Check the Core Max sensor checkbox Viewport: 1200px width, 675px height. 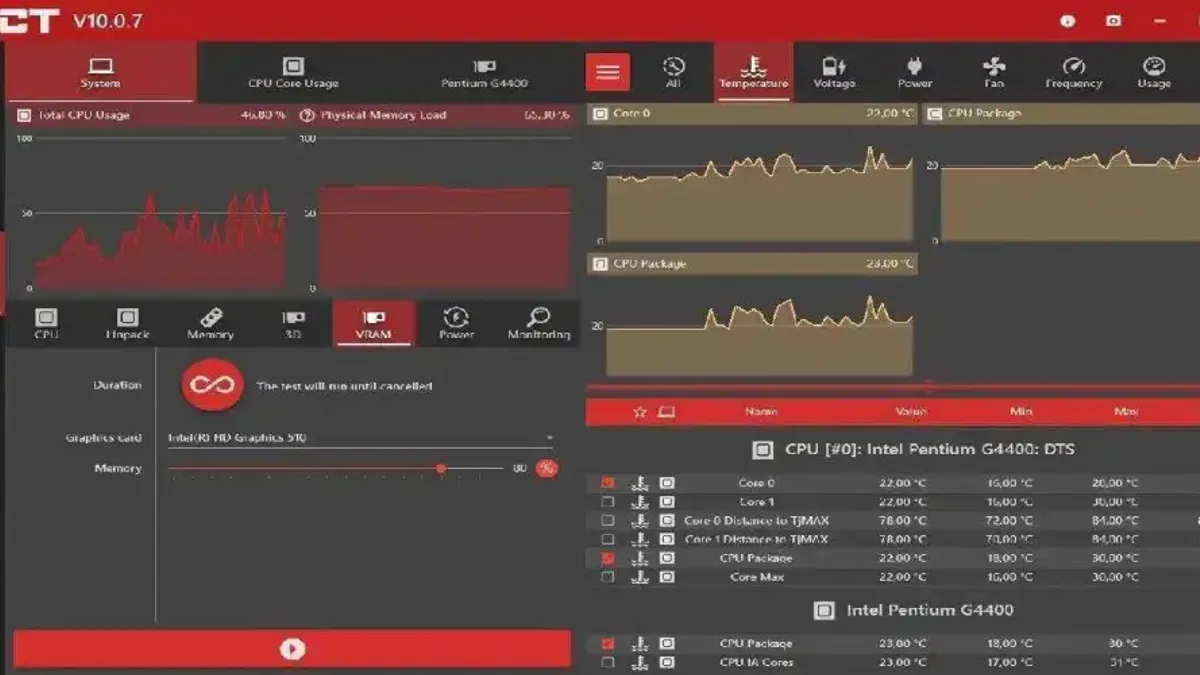(x=607, y=577)
